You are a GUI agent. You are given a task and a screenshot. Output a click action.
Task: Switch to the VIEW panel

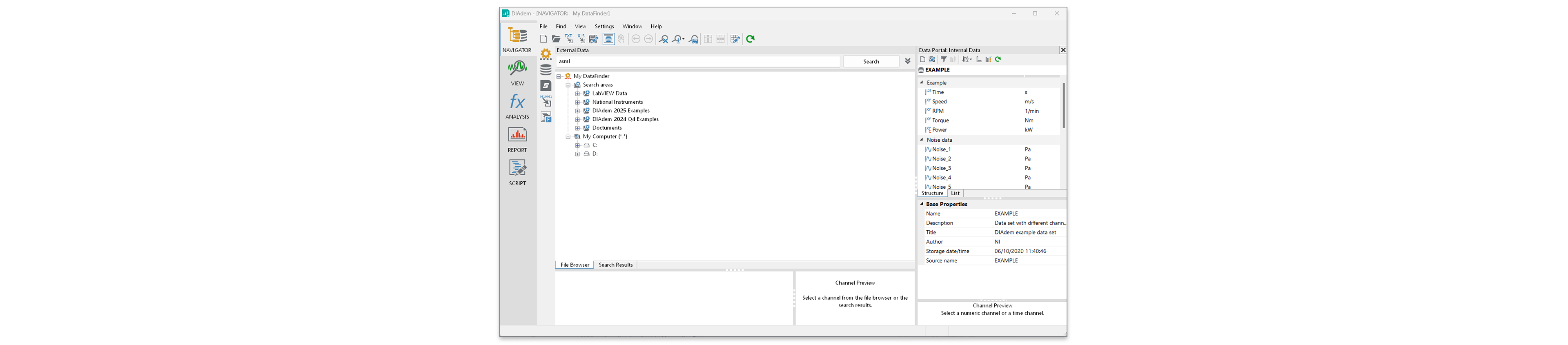[517, 73]
